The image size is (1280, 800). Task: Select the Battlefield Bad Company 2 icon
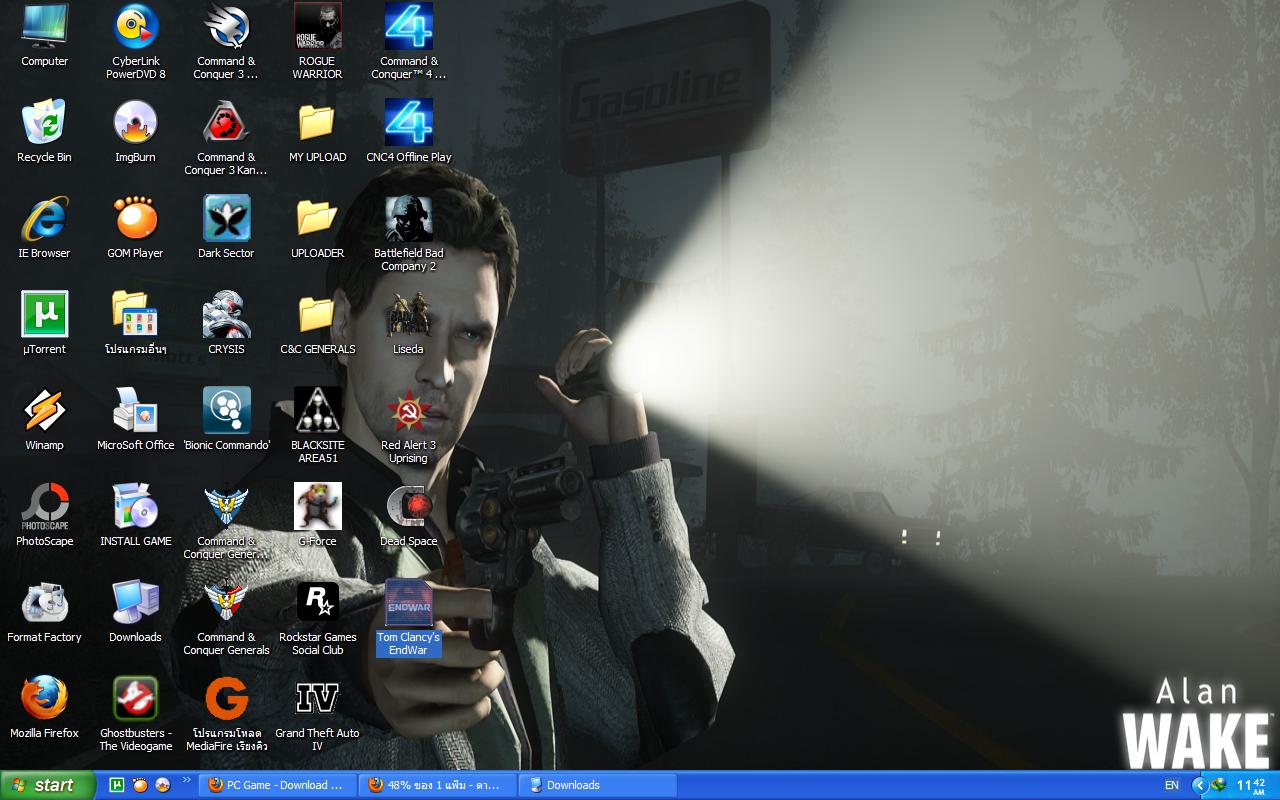click(409, 233)
